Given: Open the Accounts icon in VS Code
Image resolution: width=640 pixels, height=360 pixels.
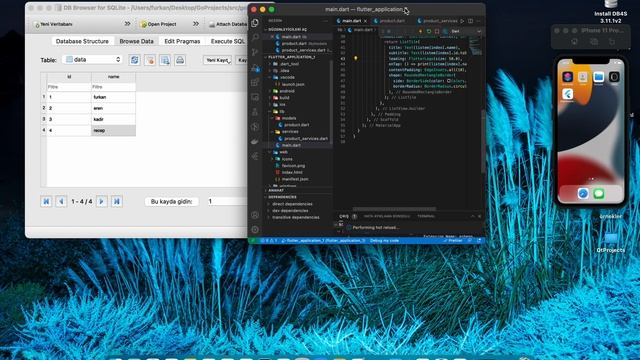Looking at the screenshot, I should [255, 215].
